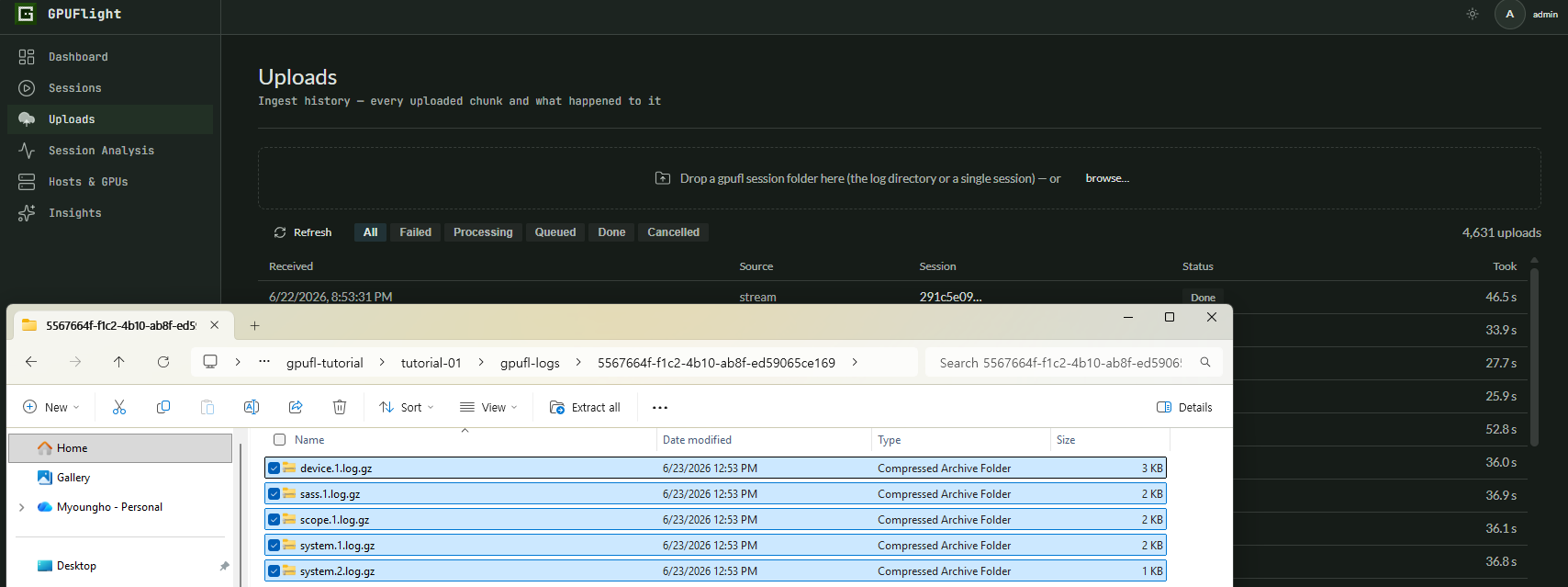Delete selected files with trash icon
This screenshot has width=1568, height=587.
[340, 407]
